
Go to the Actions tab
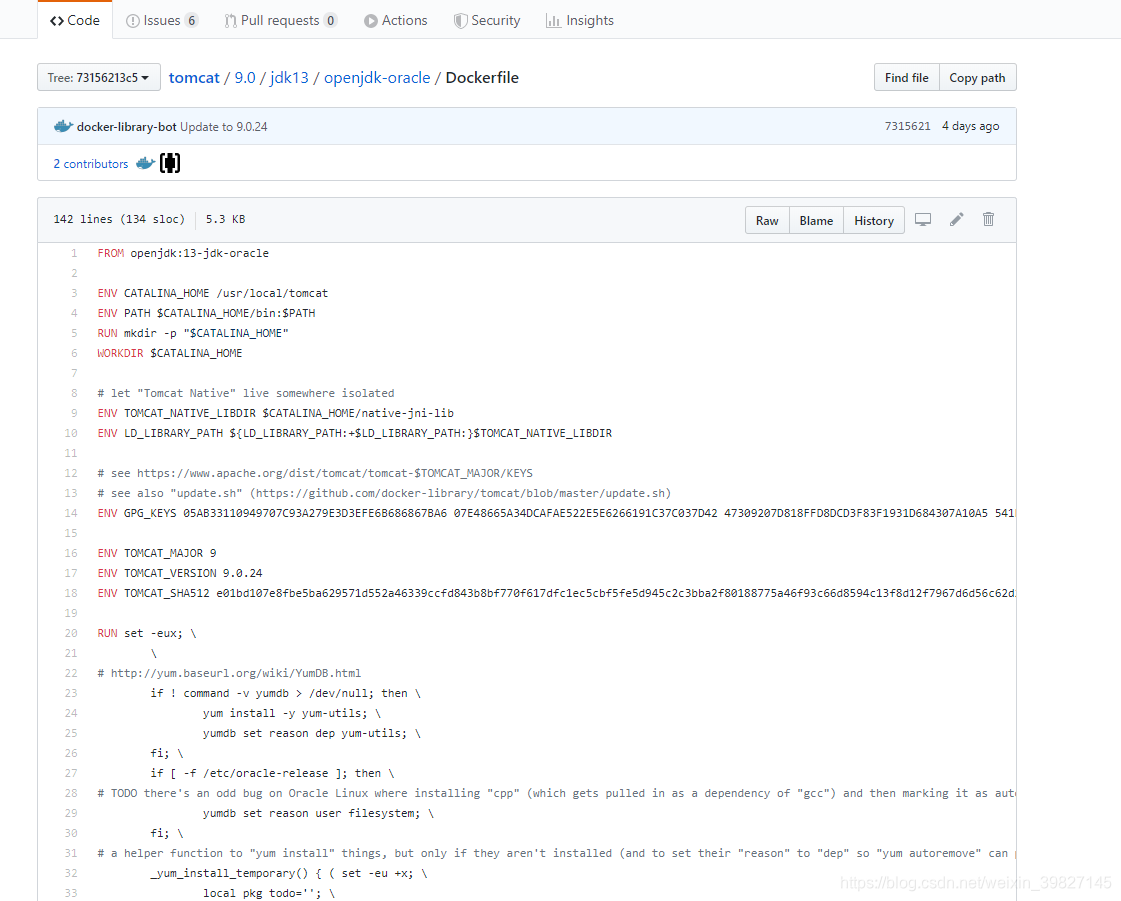[x=395, y=20]
